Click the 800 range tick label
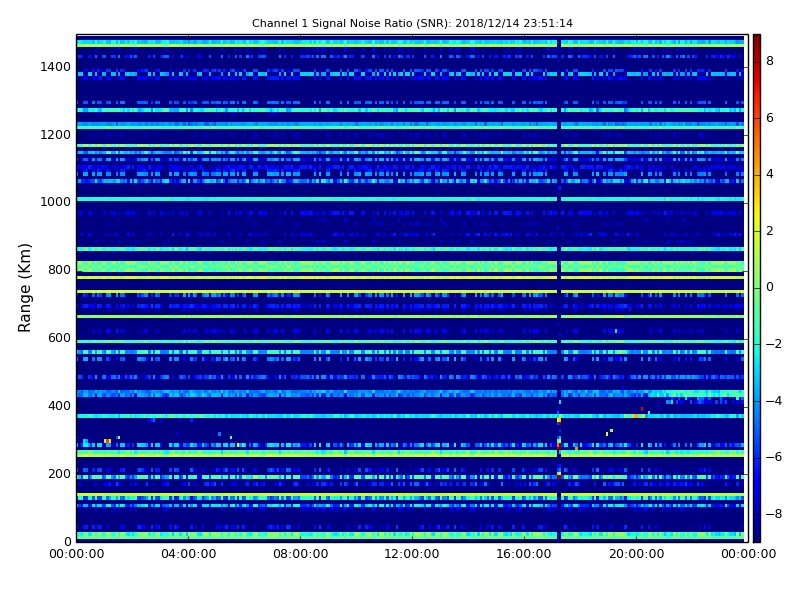Screen dimensions: 800x600 pos(59,270)
